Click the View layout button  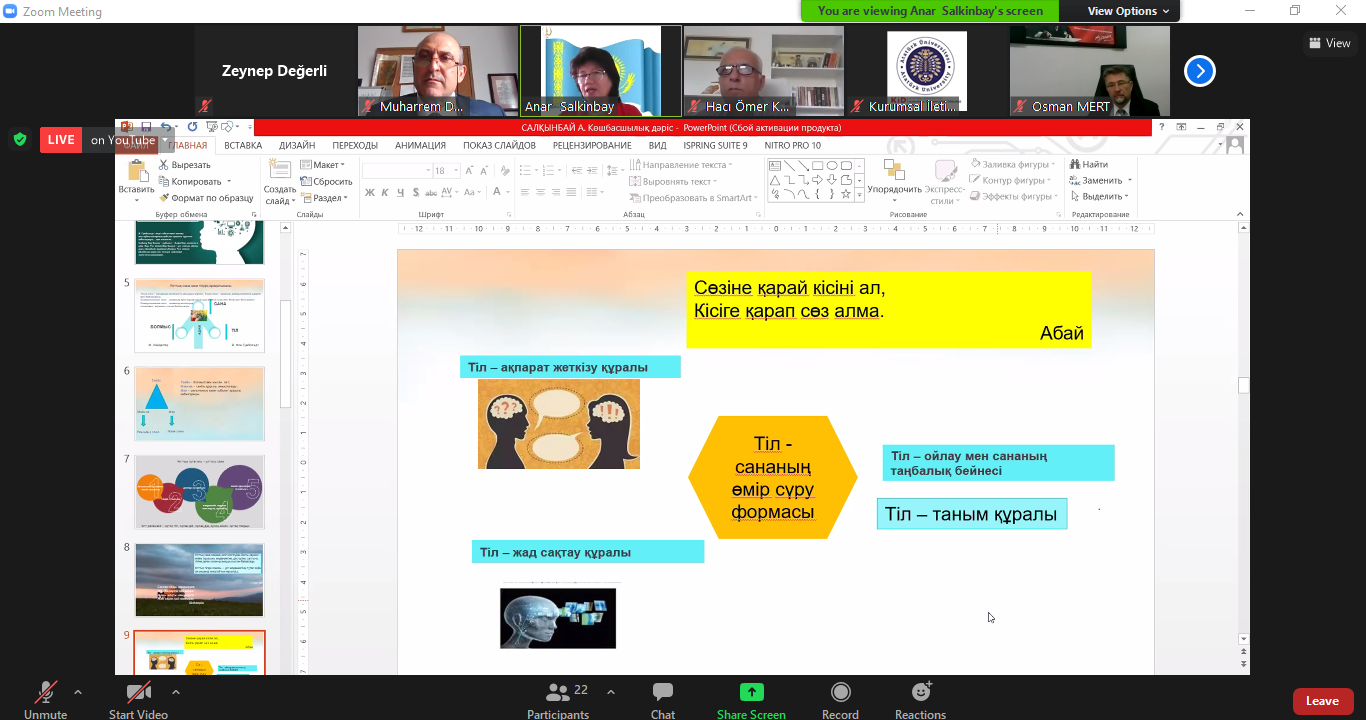coord(1329,43)
